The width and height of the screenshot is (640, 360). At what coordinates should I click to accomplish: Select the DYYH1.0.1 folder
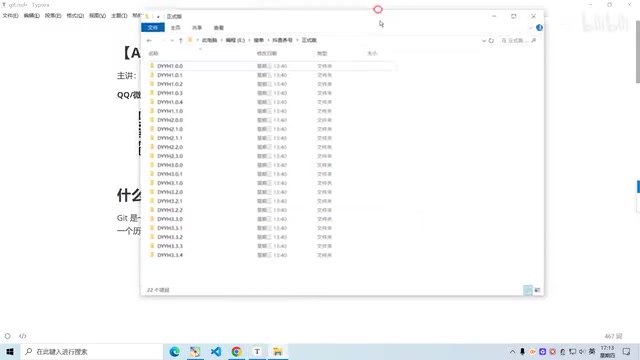click(x=170, y=75)
